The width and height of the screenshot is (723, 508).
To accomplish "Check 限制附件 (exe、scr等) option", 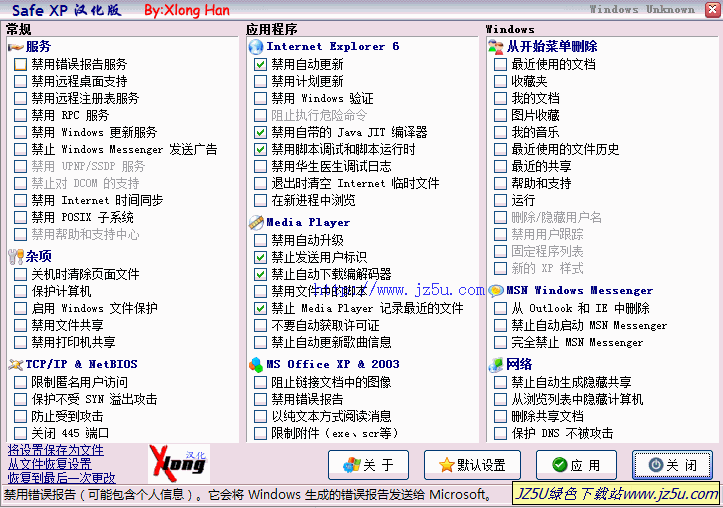I will coord(261,434).
